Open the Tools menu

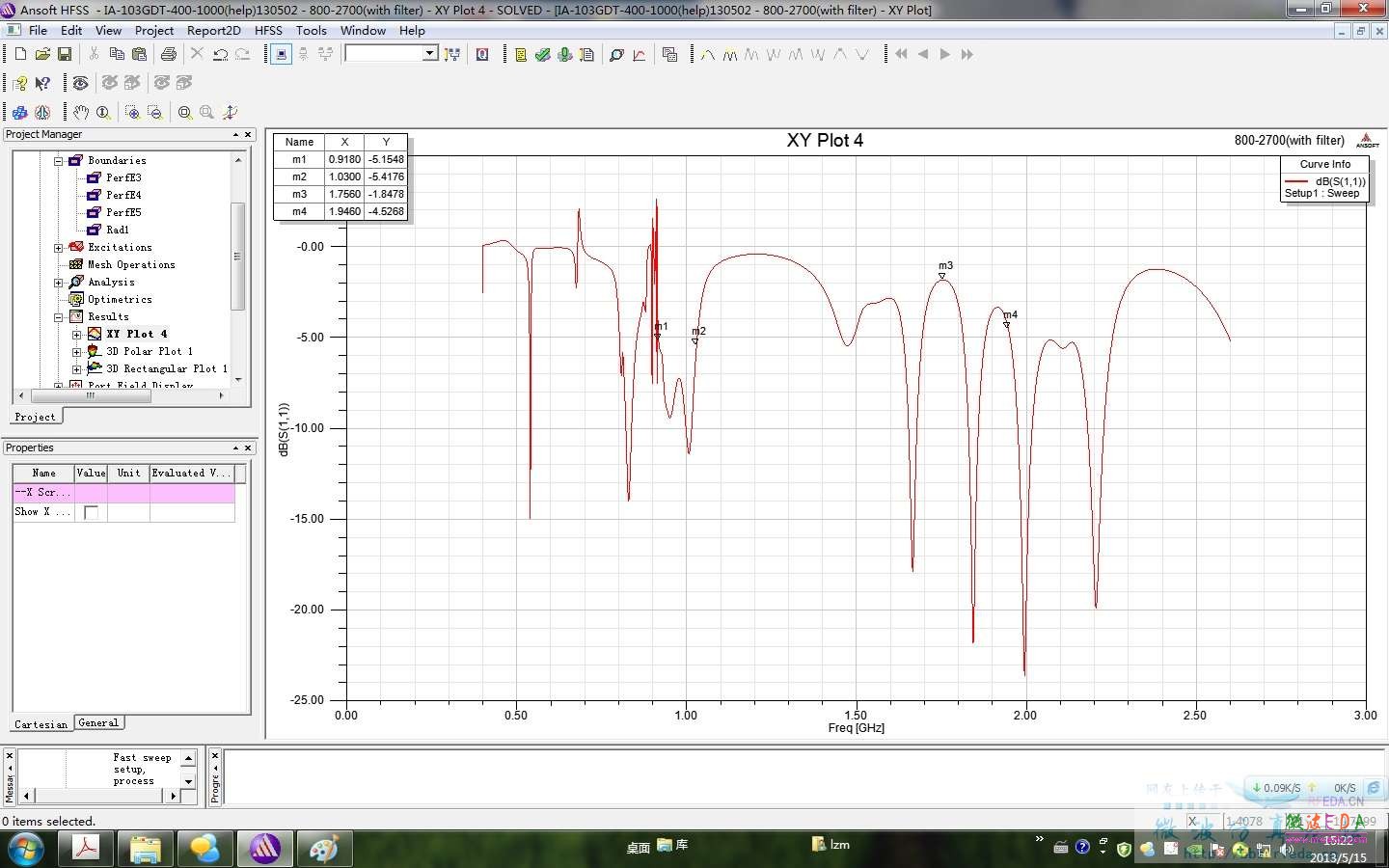pyautogui.click(x=311, y=30)
